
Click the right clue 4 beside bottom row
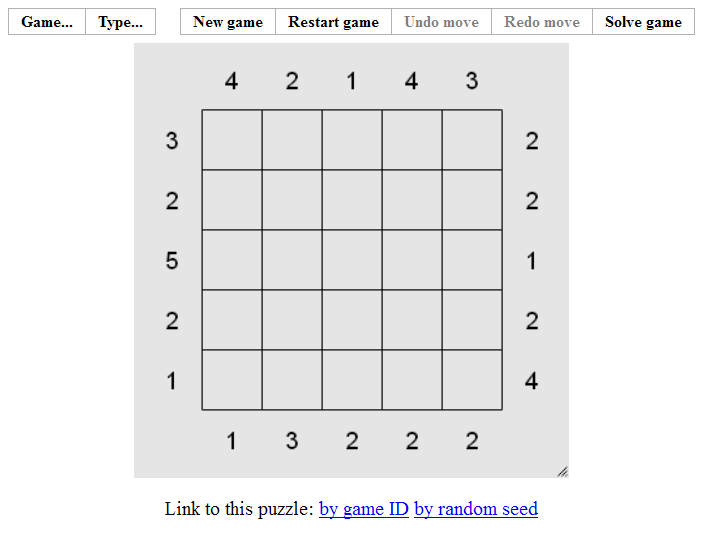[532, 381]
